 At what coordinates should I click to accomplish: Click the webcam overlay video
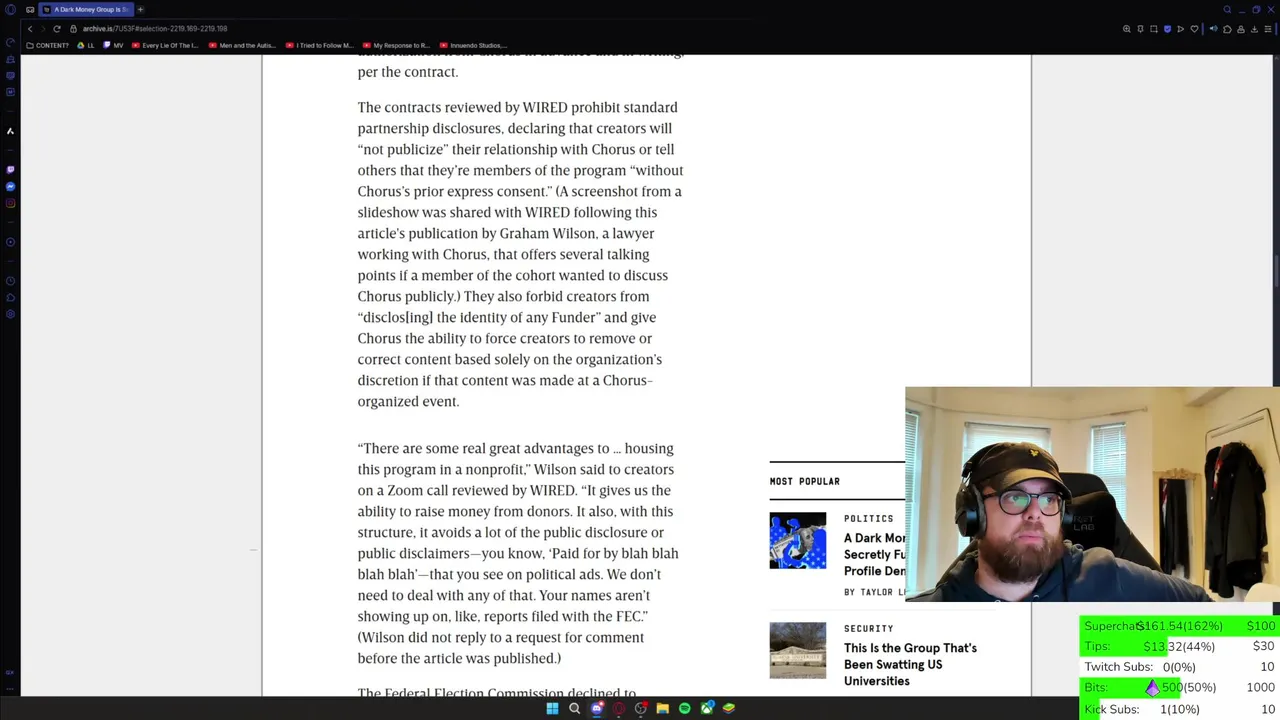coord(1092,494)
